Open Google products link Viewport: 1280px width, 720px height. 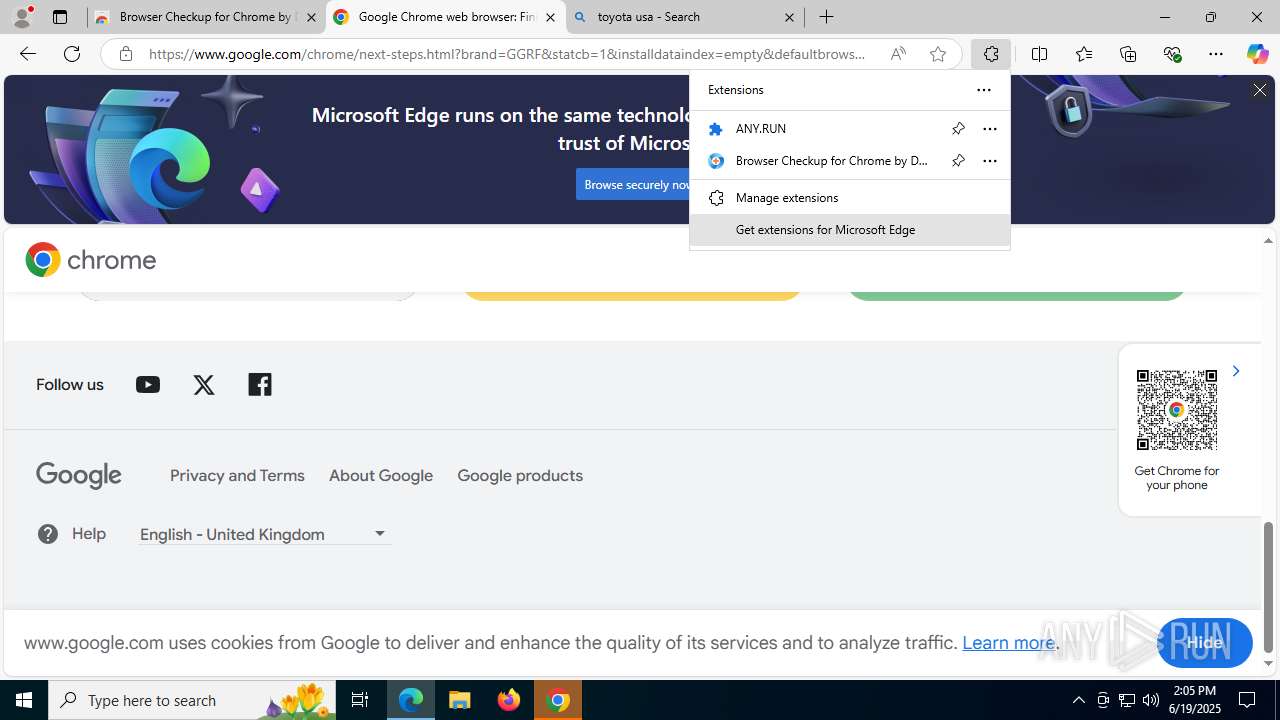pyautogui.click(x=520, y=475)
